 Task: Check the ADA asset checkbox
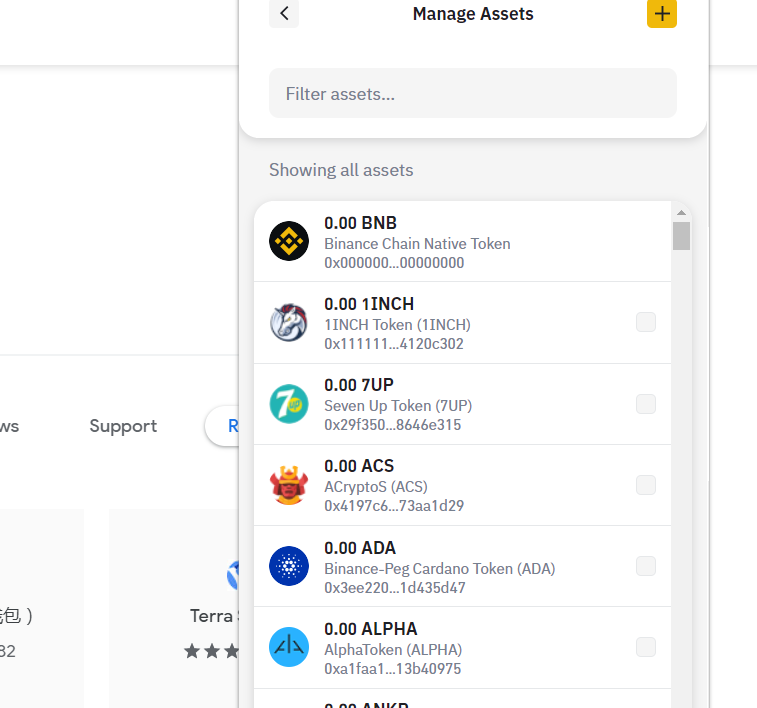tap(646, 566)
